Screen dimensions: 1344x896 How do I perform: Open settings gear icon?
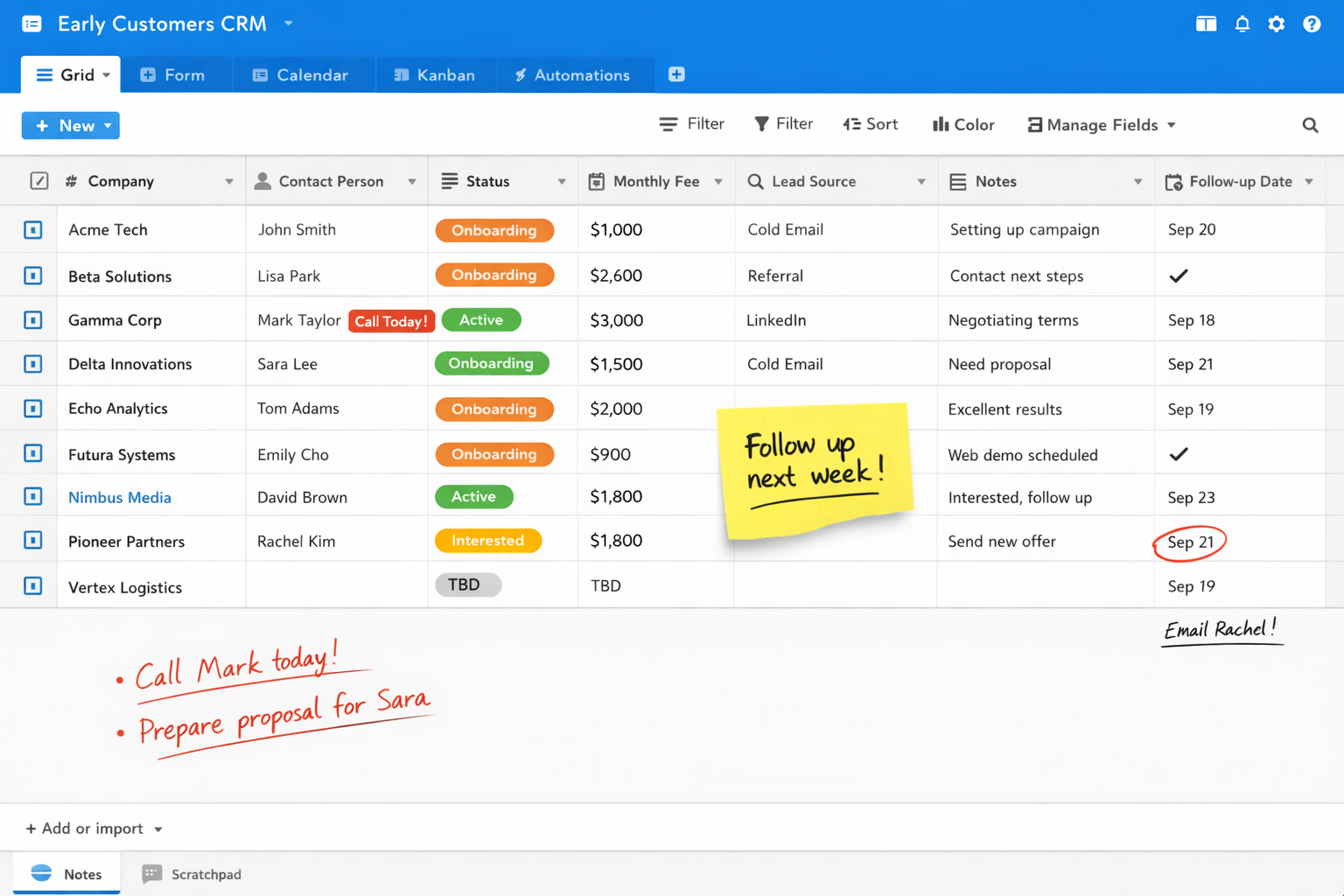(1277, 24)
